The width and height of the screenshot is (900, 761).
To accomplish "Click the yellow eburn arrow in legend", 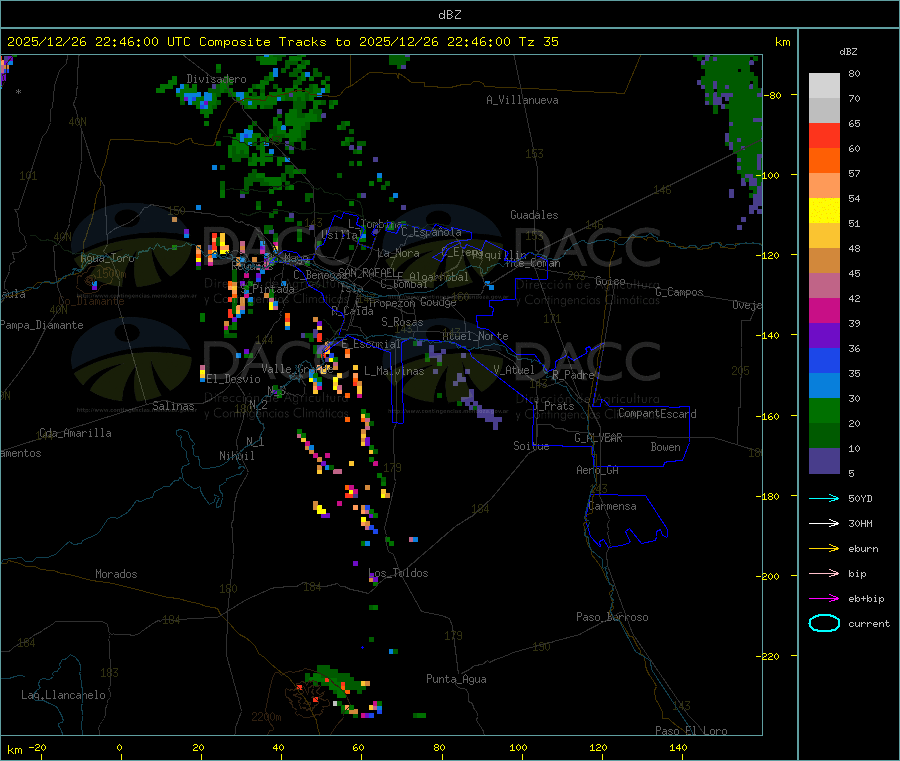I will click(824, 548).
